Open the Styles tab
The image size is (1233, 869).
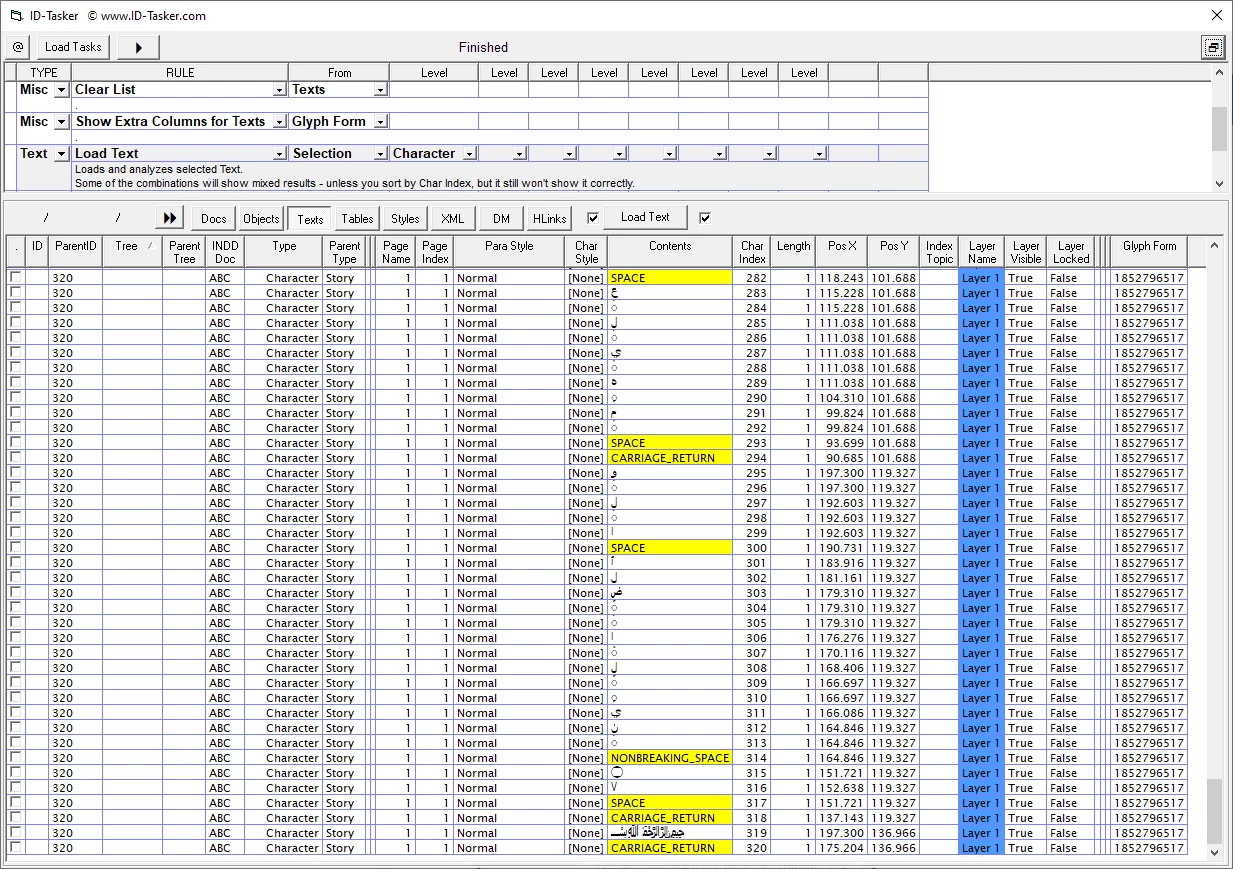[405, 219]
